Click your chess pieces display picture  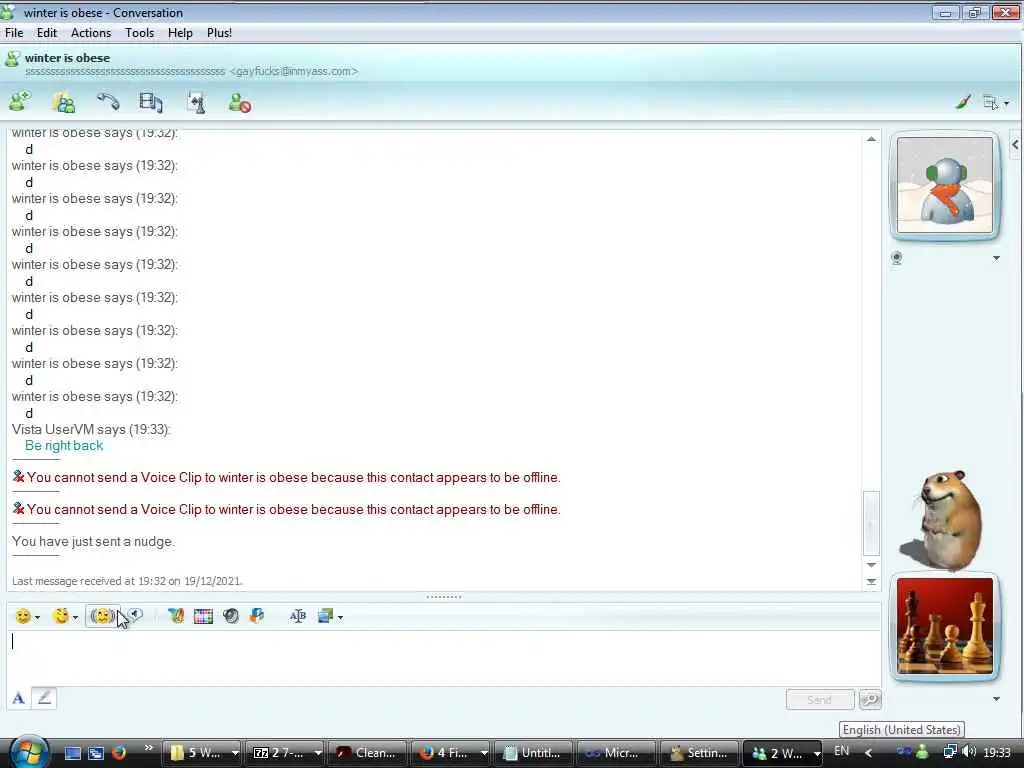(945, 626)
